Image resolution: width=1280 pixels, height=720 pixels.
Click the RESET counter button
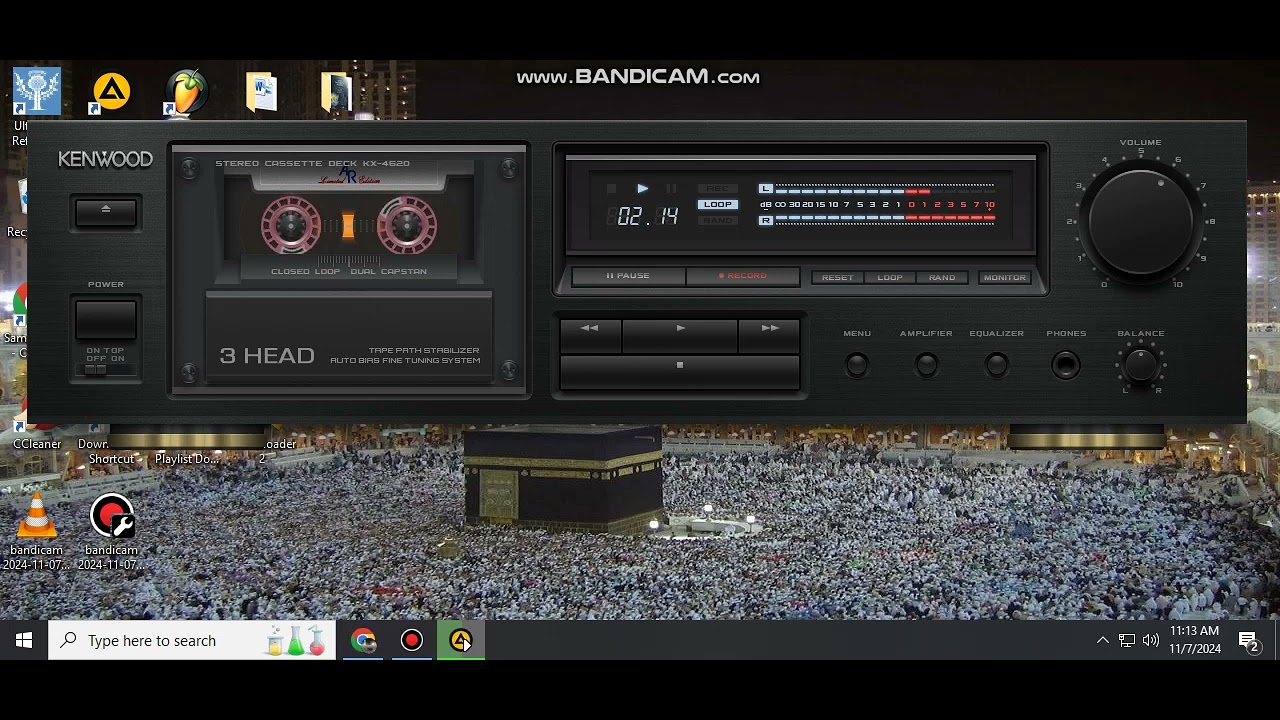pyautogui.click(x=837, y=278)
